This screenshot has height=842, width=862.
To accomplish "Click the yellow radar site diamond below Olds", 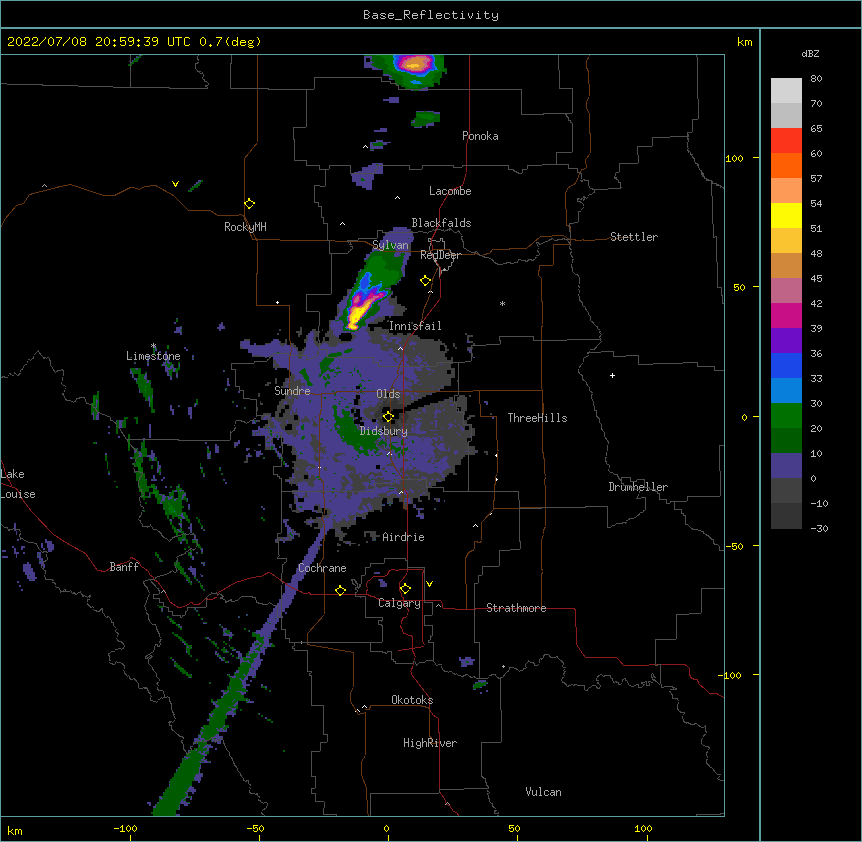I will point(388,417).
